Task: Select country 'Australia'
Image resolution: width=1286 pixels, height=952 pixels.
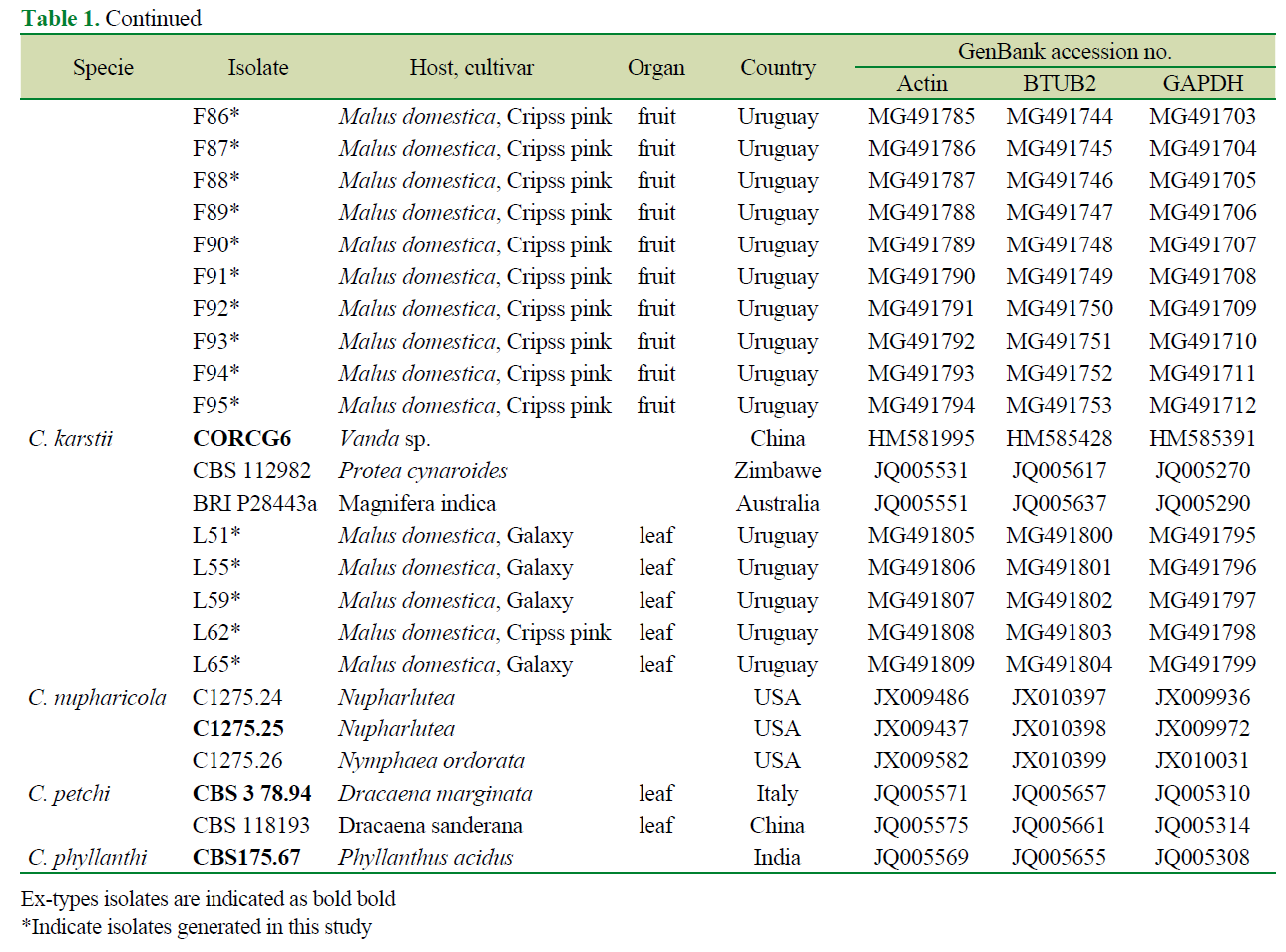Action: point(778,503)
